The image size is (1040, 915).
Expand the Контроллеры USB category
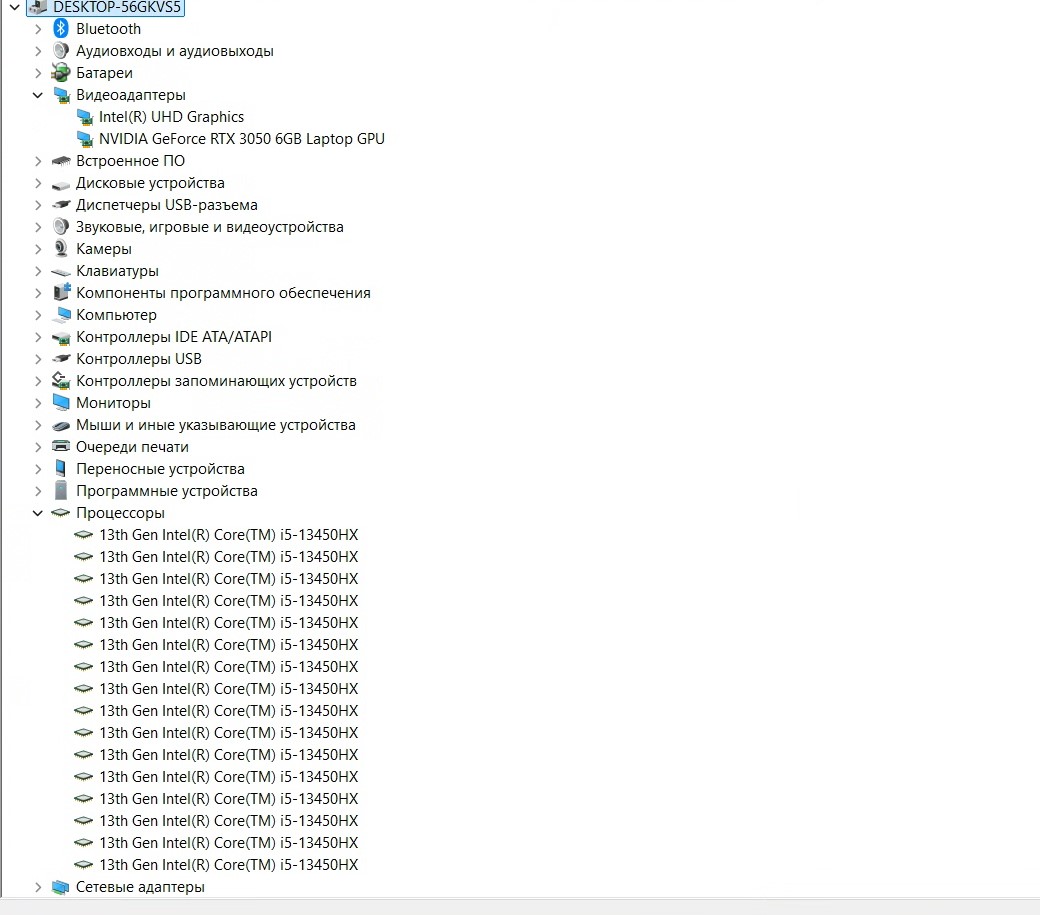click(38, 359)
